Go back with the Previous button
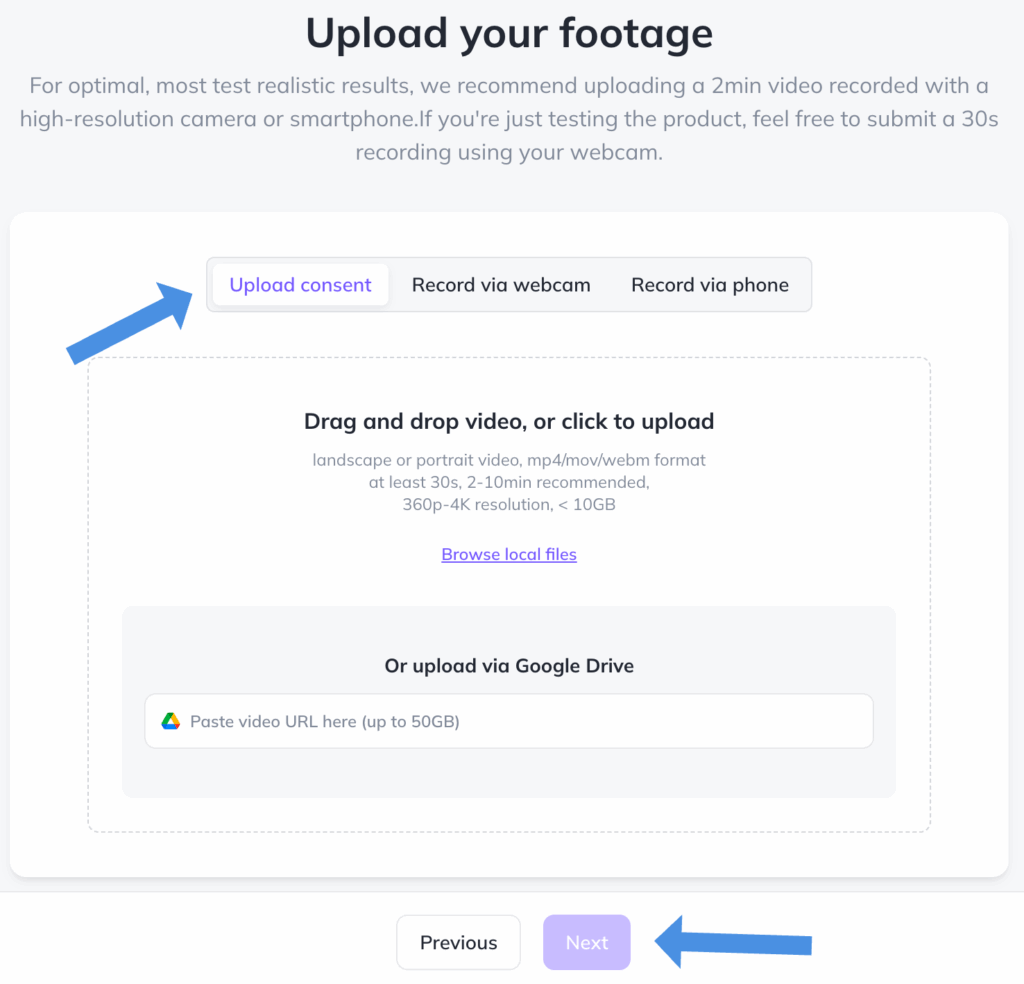This screenshot has height=984, width=1024. click(x=458, y=942)
